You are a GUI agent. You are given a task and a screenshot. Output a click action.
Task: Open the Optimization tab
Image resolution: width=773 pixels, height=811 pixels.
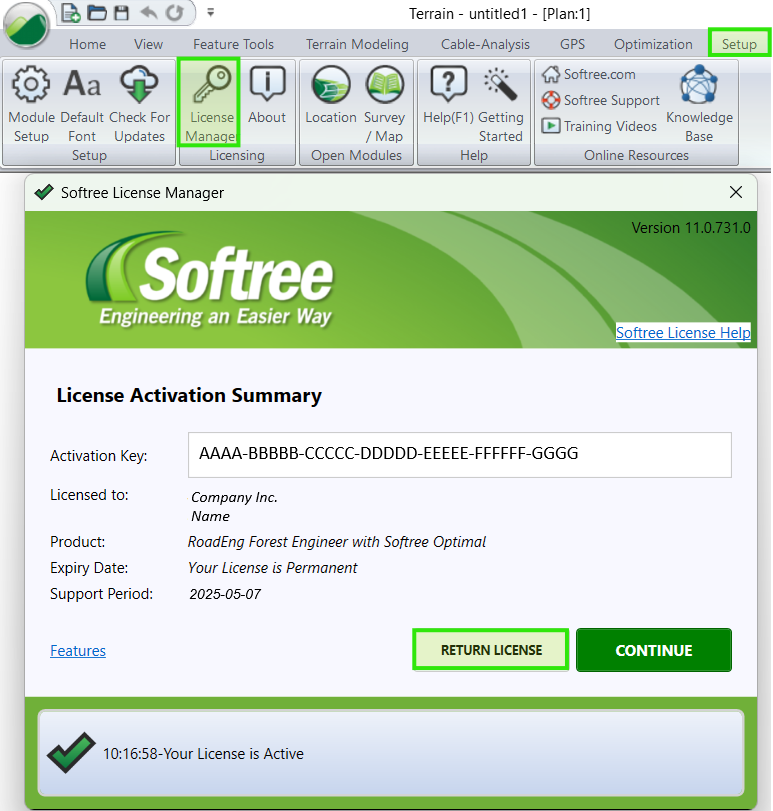(x=653, y=44)
